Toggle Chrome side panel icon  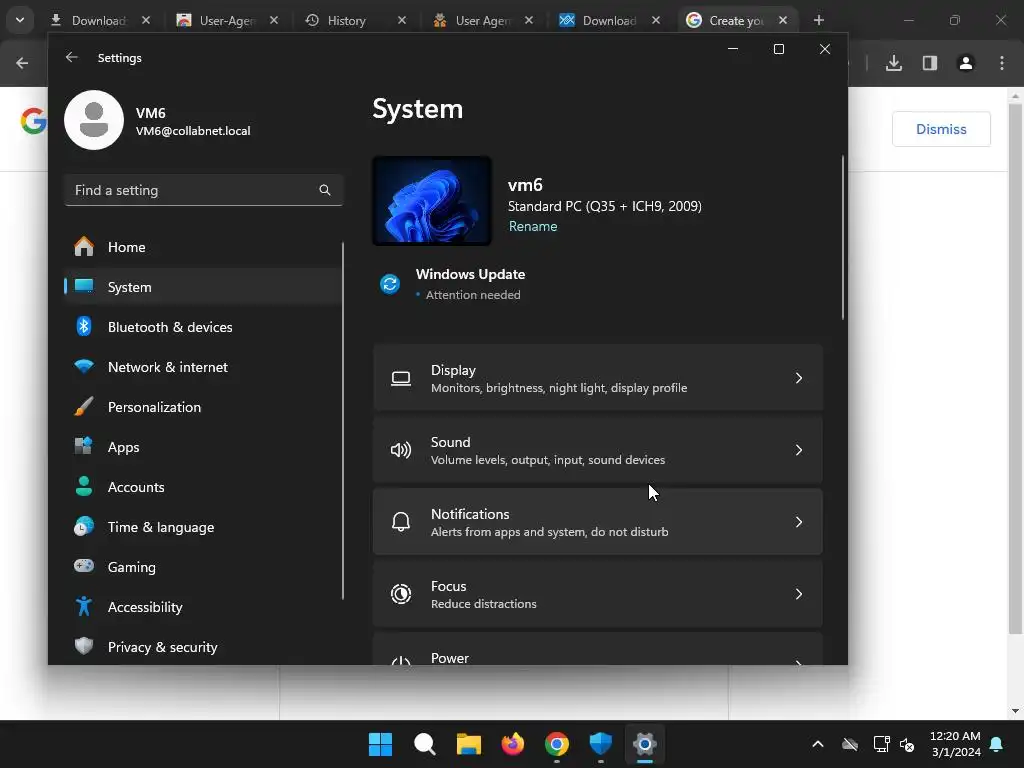click(930, 63)
